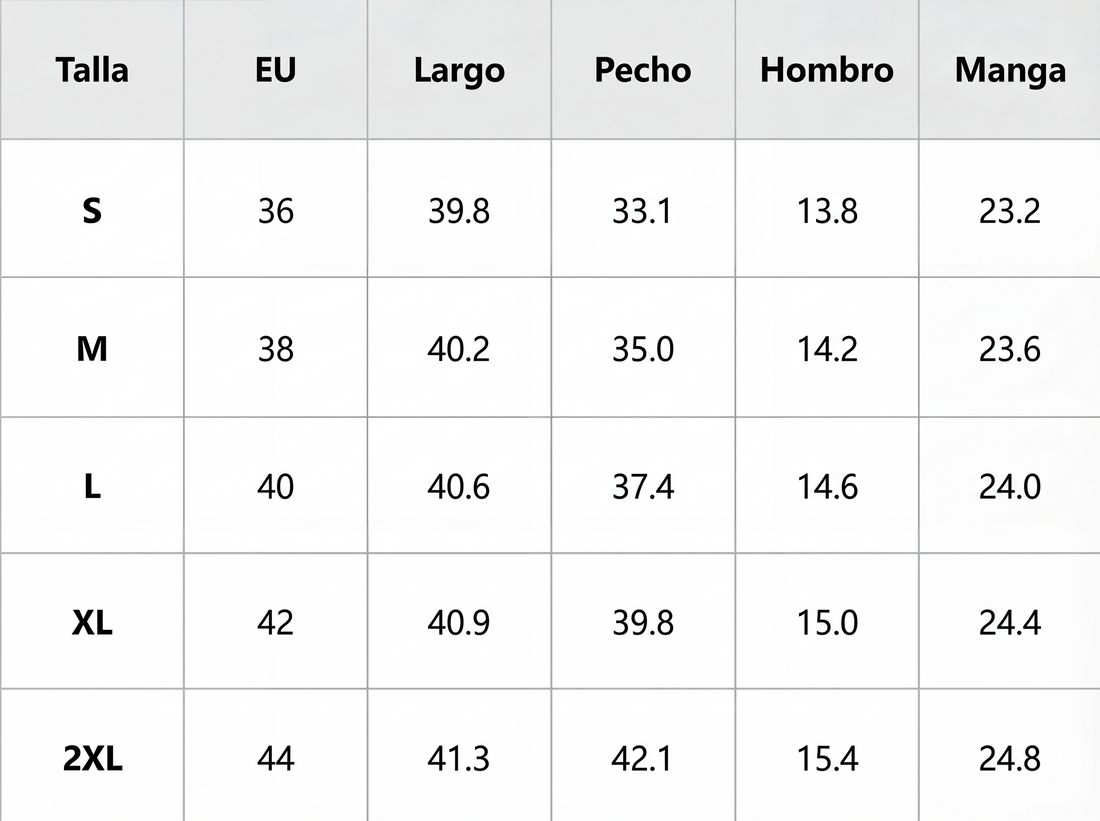
Task: Select EU size 36 cell
Action: pyautogui.click(x=276, y=211)
